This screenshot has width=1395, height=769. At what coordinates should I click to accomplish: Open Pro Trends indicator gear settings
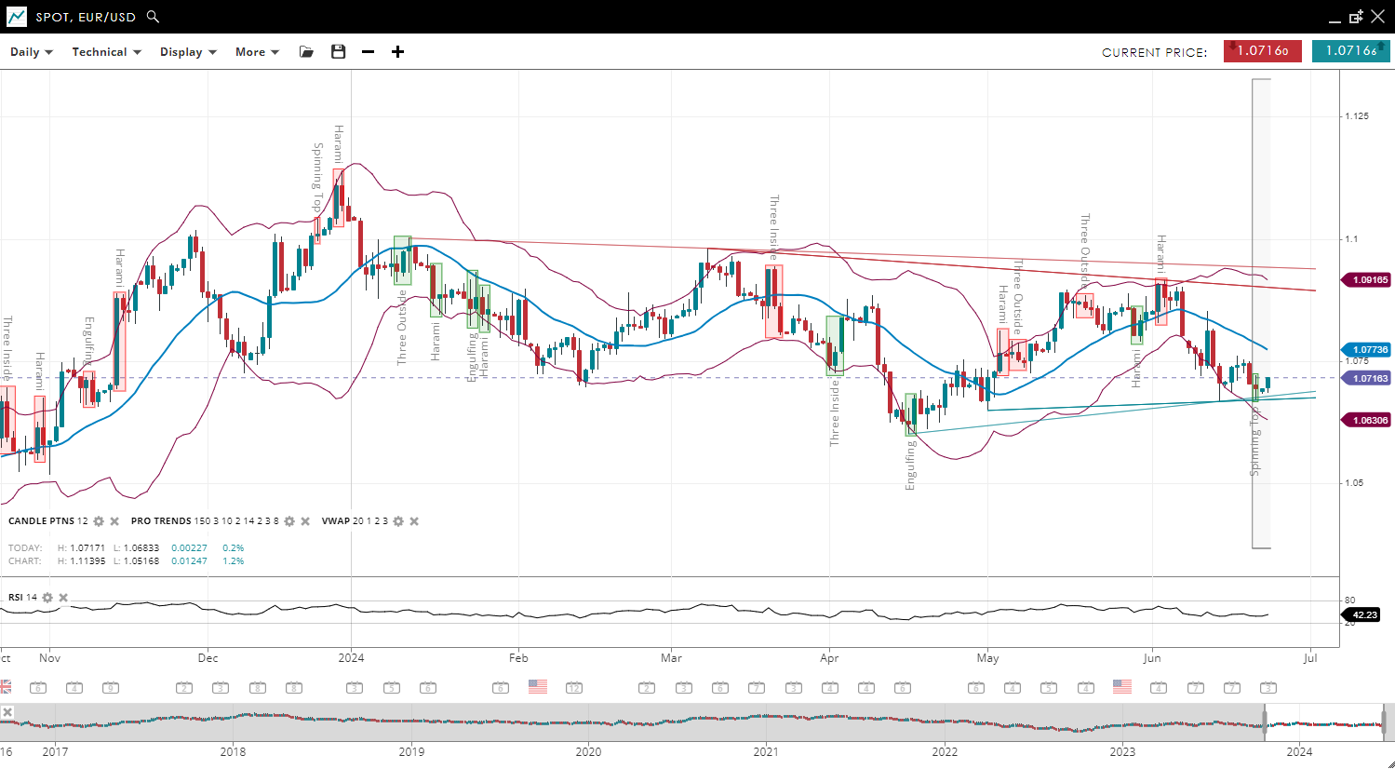point(290,522)
